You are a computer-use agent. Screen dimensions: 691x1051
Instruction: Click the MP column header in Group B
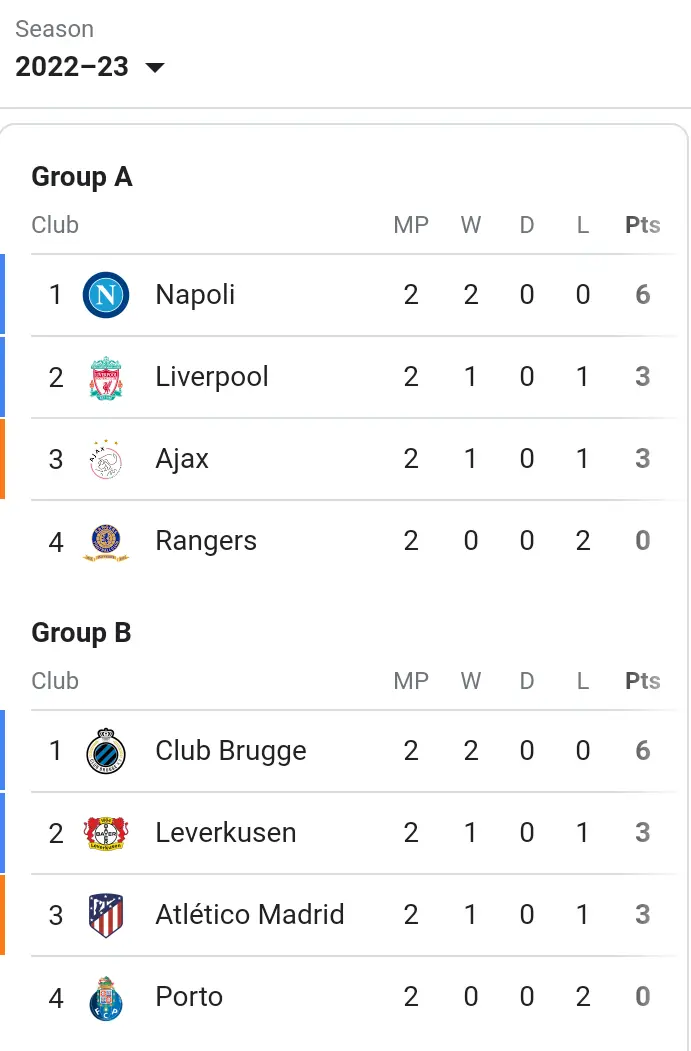point(411,681)
